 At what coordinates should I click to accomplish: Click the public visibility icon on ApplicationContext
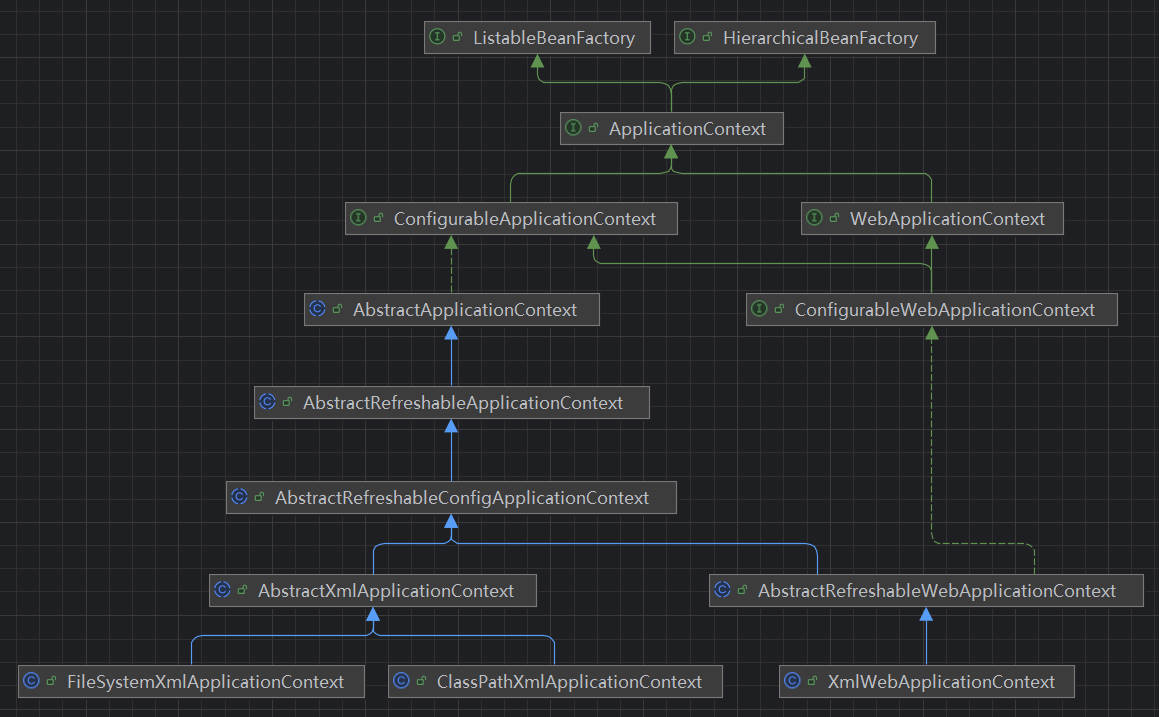(x=593, y=129)
